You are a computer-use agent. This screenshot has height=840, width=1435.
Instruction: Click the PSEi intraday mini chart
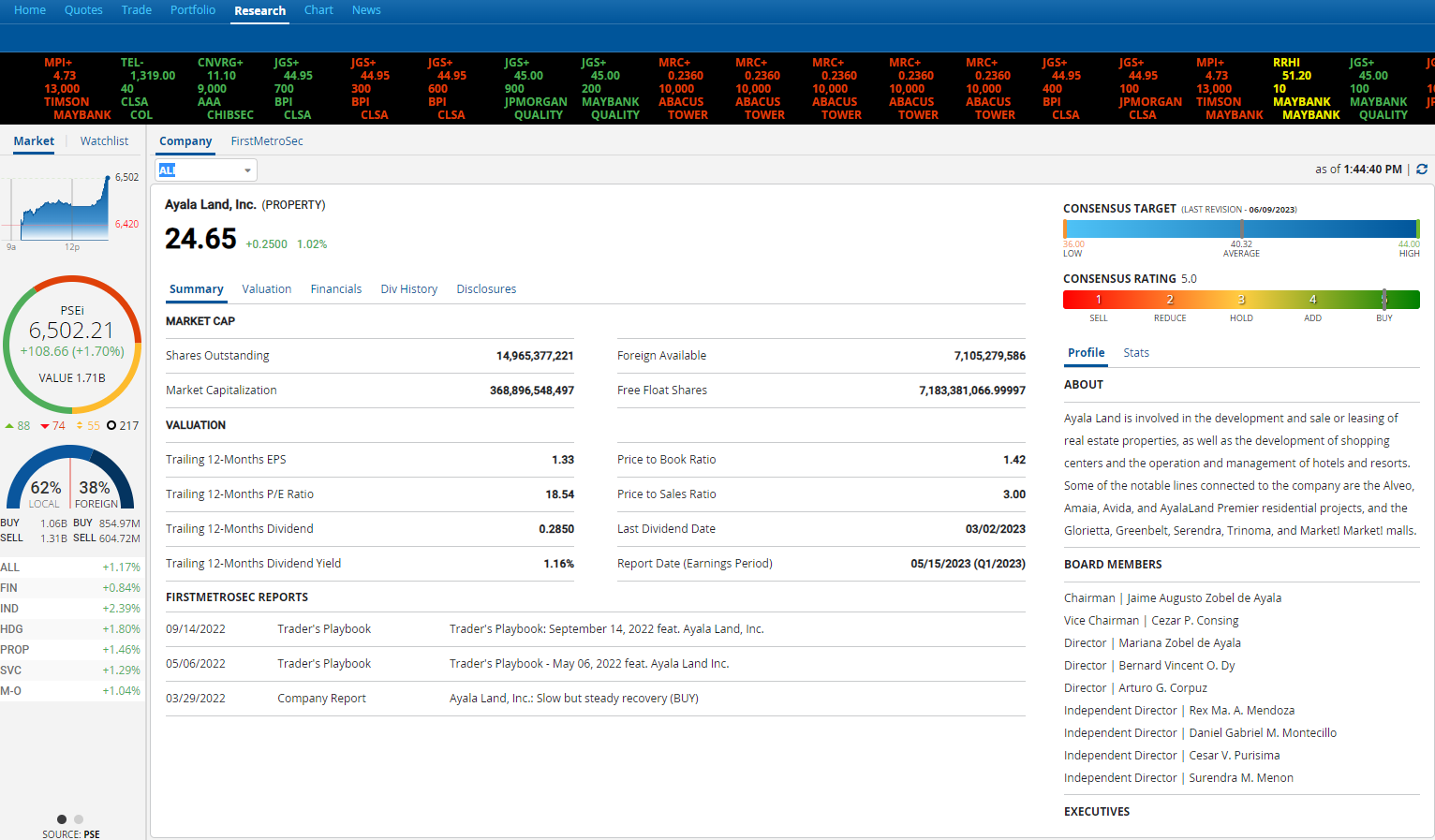pyautogui.click(x=64, y=208)
